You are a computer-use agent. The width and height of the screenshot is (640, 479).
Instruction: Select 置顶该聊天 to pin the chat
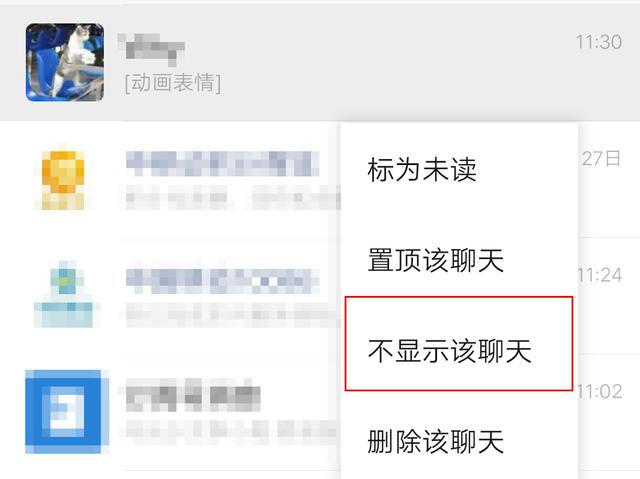pos(436,260)
